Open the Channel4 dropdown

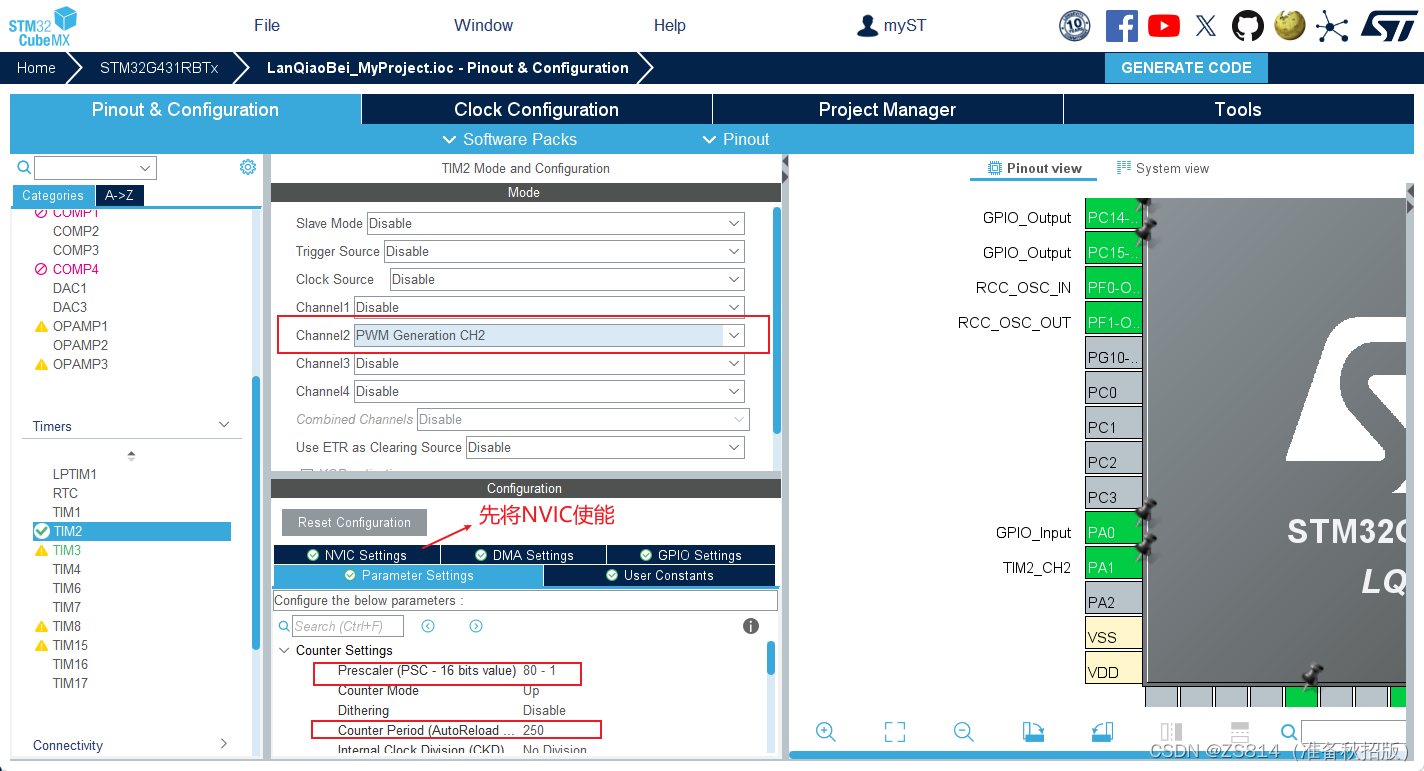click(550, 391)
